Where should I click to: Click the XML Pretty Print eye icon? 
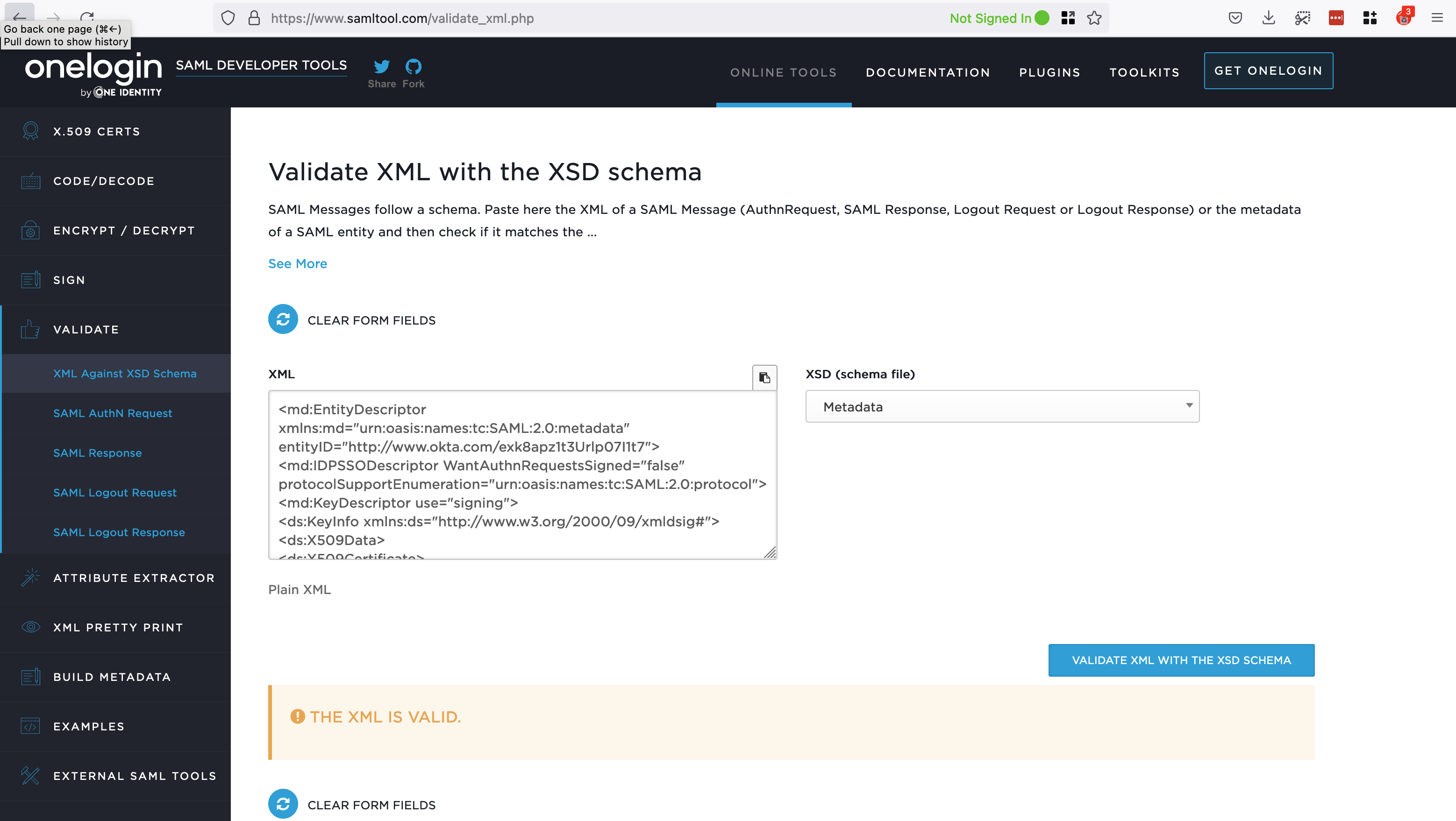tap(30, 627)
